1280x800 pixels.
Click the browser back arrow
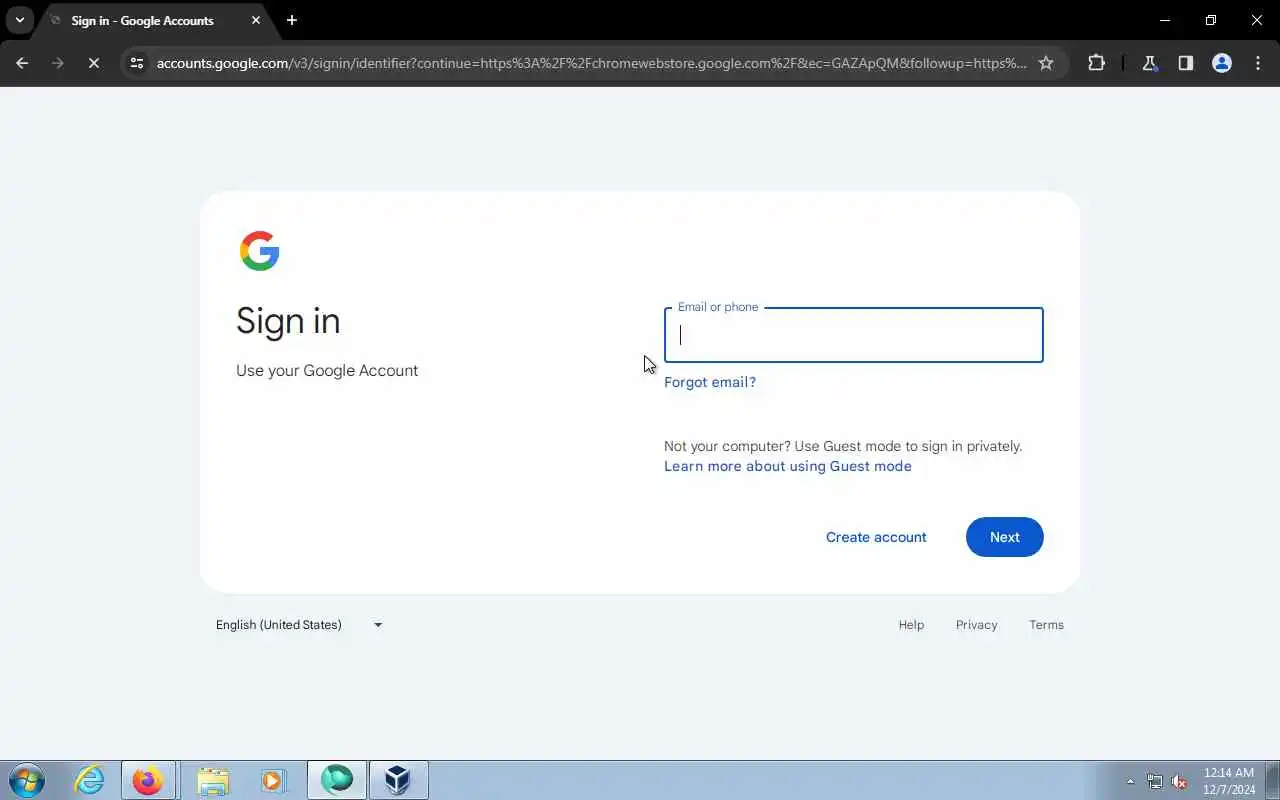tap(22, 63)
